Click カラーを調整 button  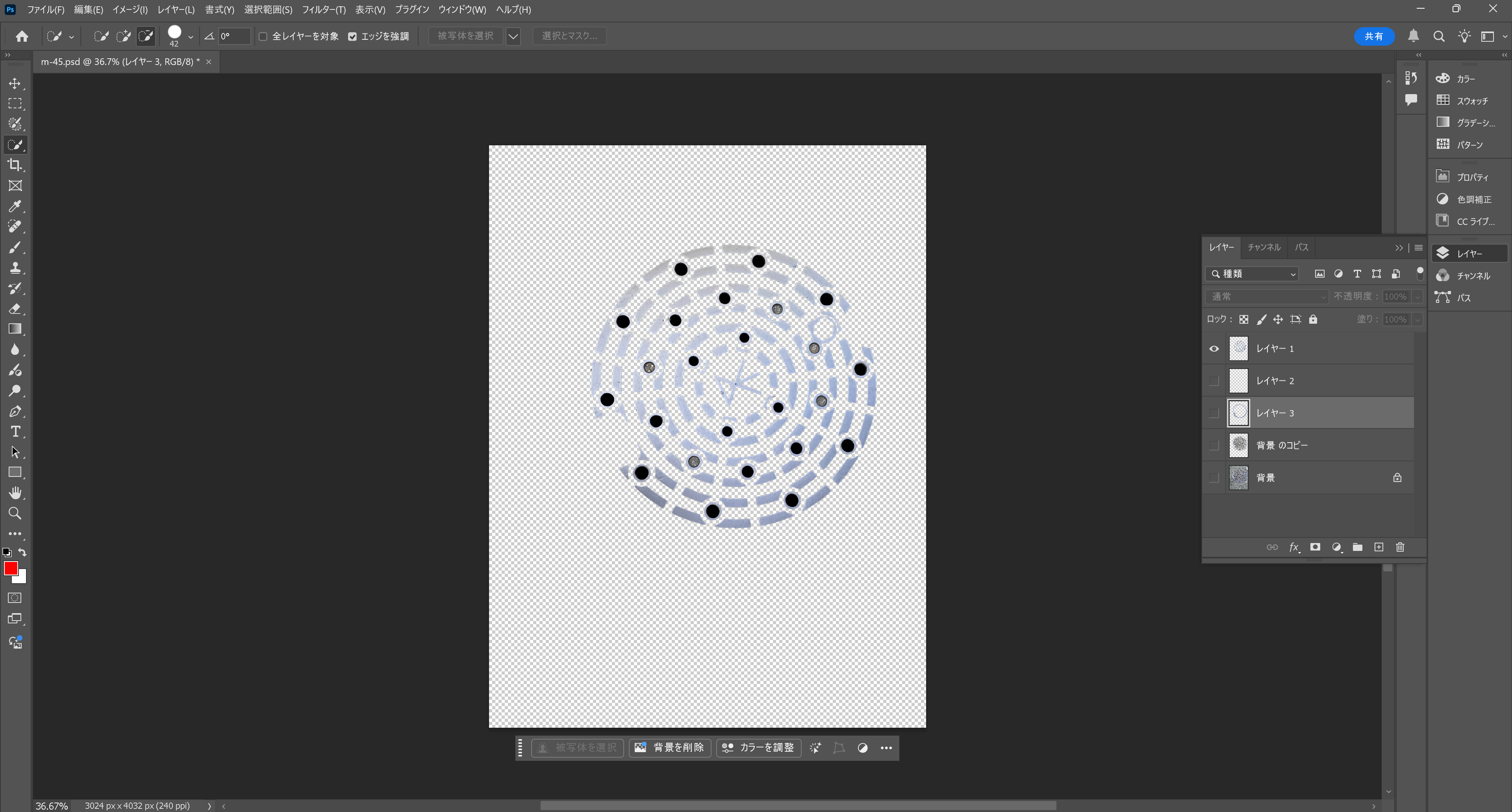[758, 747]
